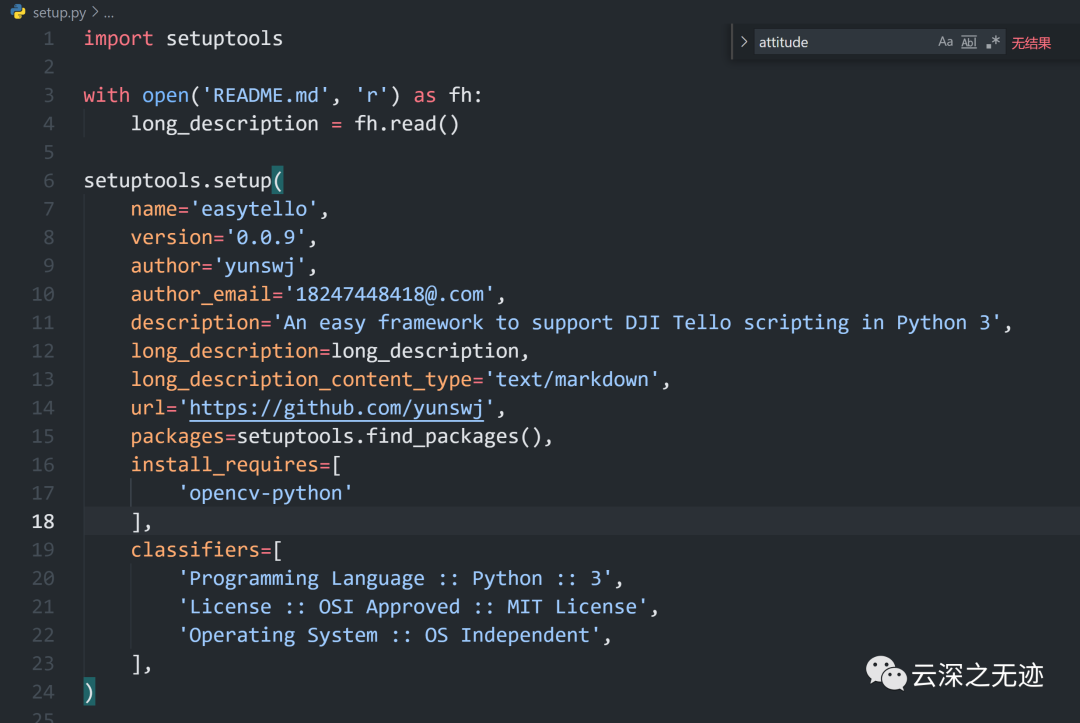This screenshot has height=723, width=1080.
Task: Expand the replace field chevron
Action: click(744, 42)
